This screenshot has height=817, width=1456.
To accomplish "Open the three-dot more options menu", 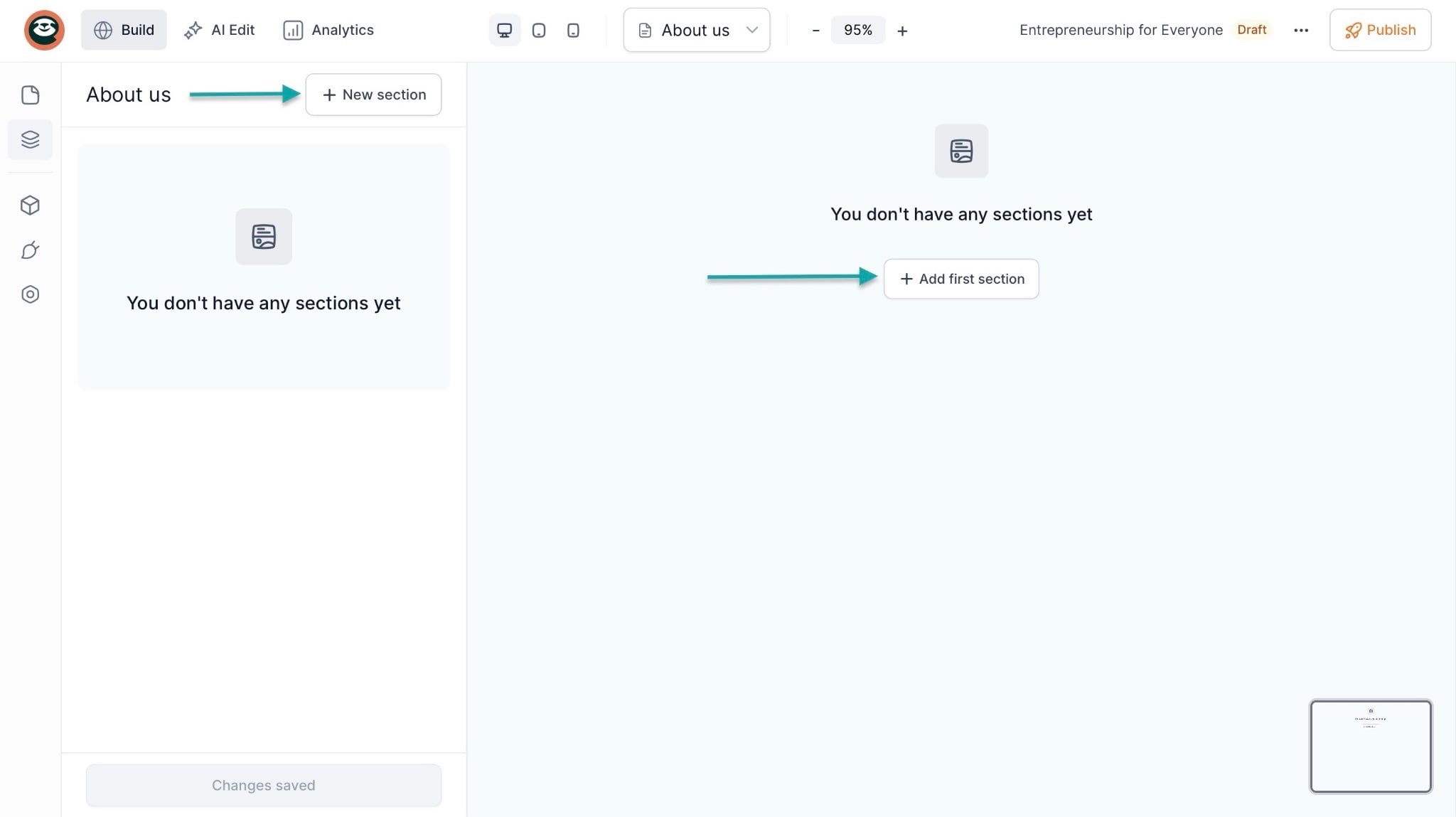I will pos(1301,30).
